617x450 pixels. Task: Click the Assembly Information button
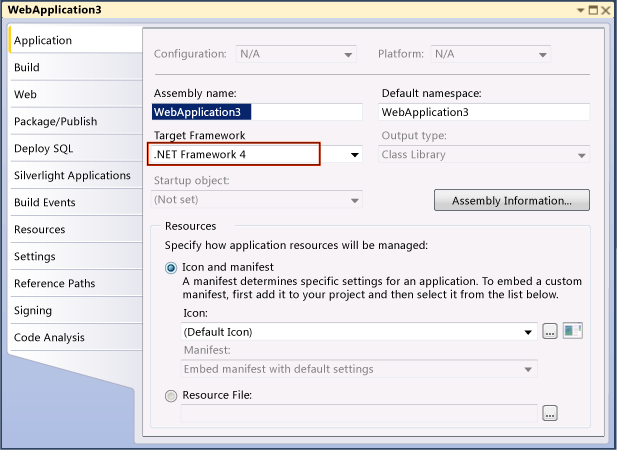click(512, 201)
